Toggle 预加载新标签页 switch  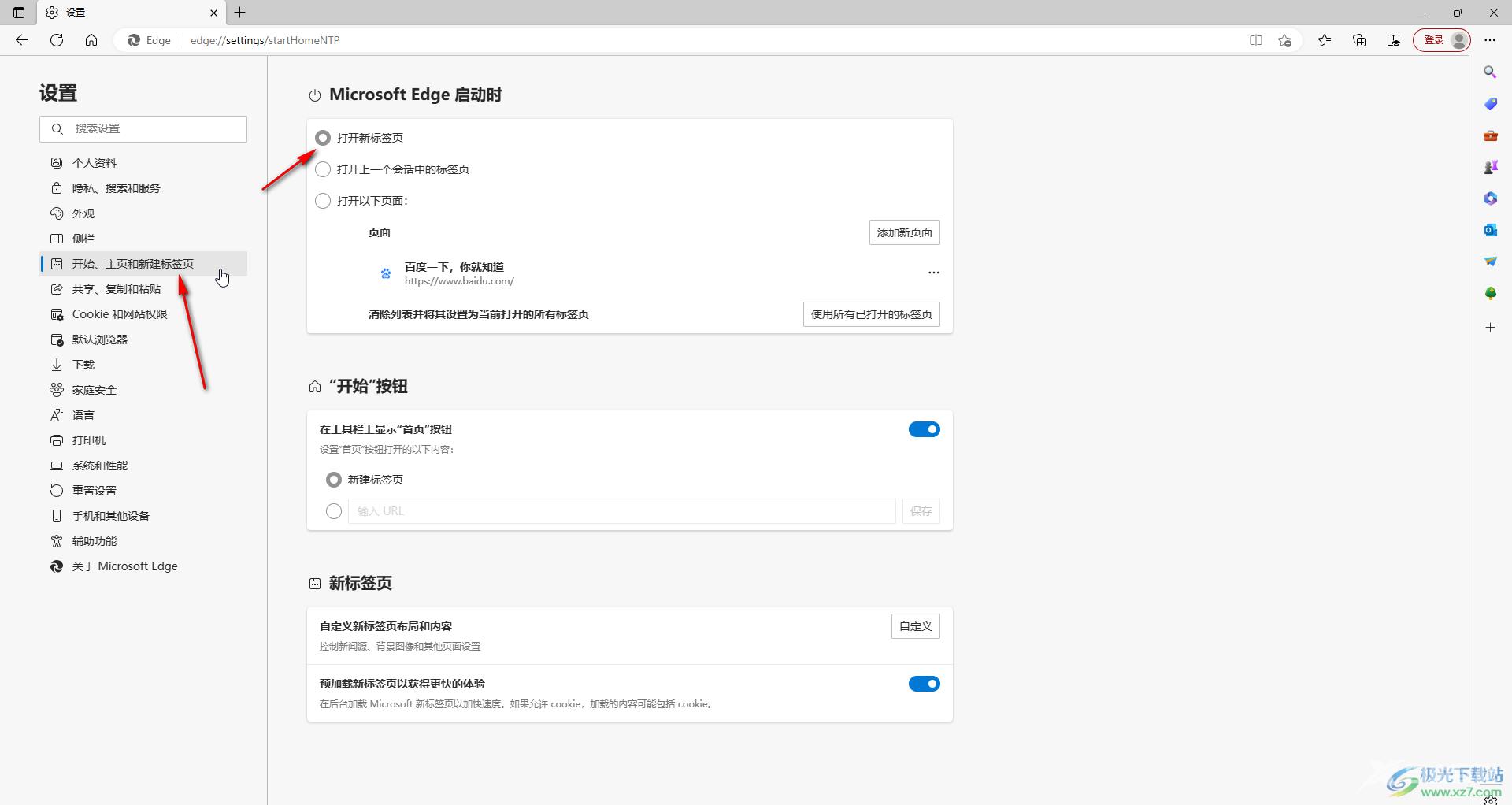924,684
